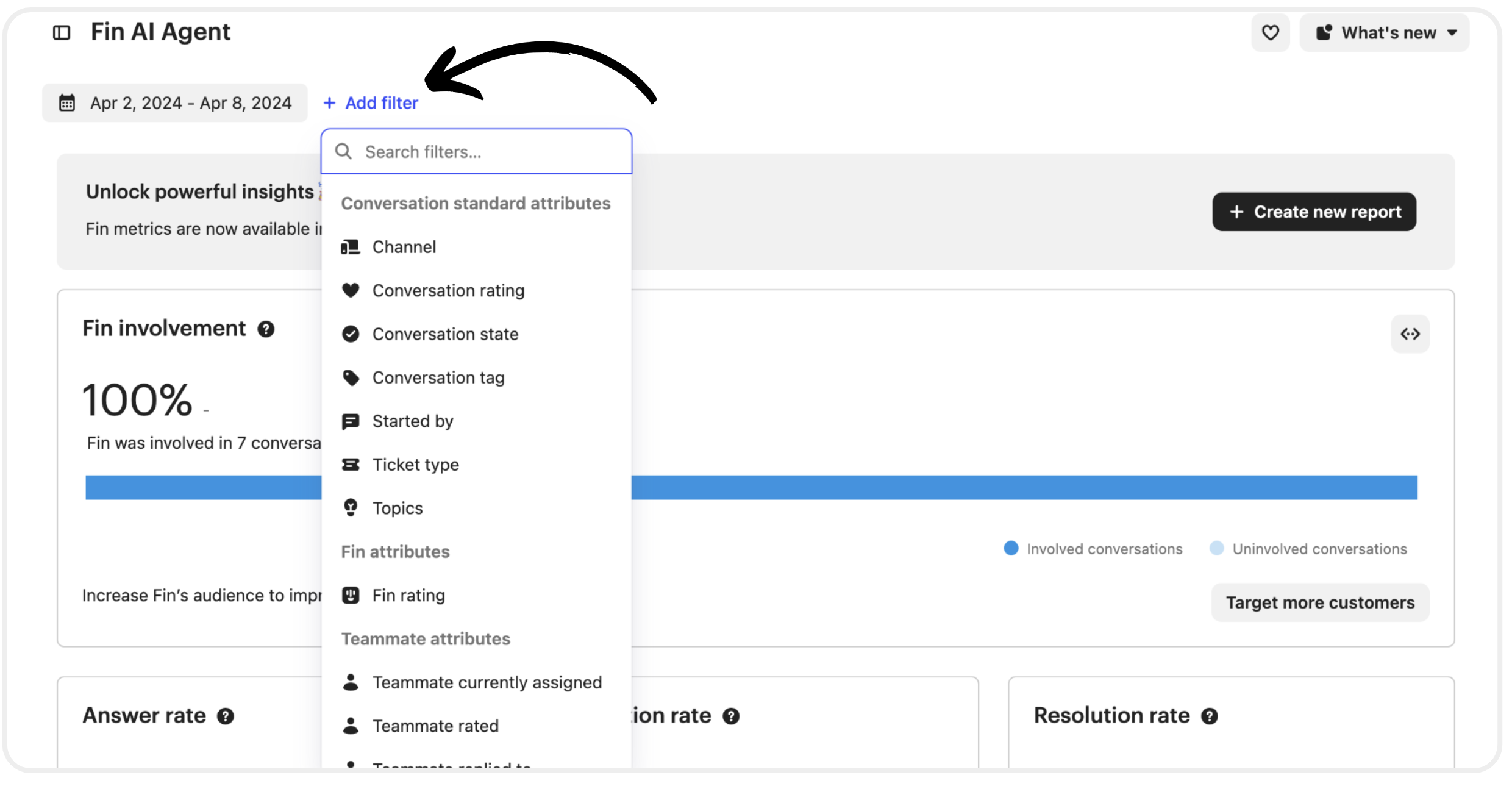Select the Conversation state filter
Viewport: 1512px width, 789px height.
coord(476,334)
